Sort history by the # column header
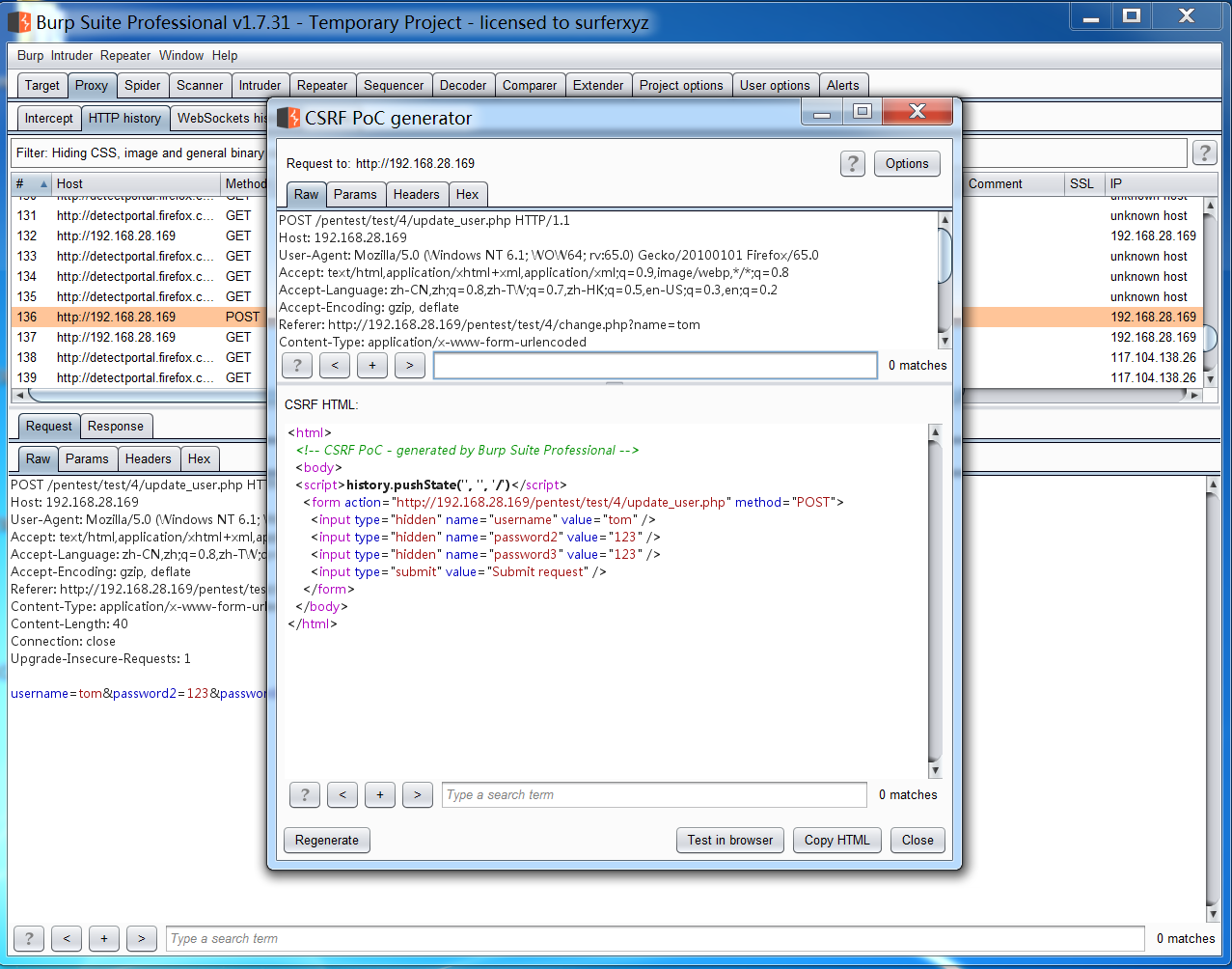The width and height of the screenshot is (1232, 969). pos(30,183)
